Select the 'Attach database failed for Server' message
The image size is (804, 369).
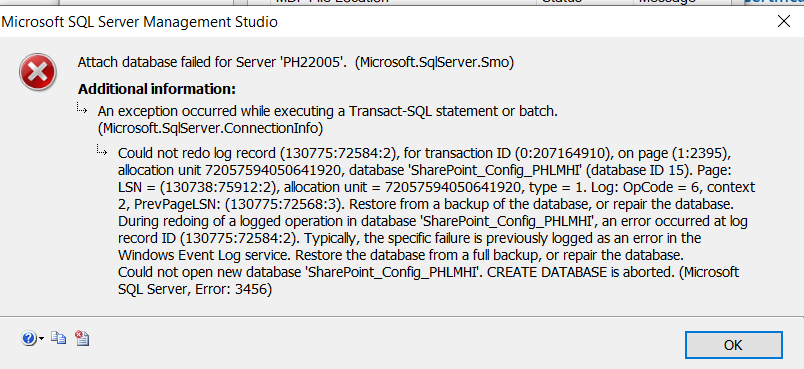tap(296, 63)
